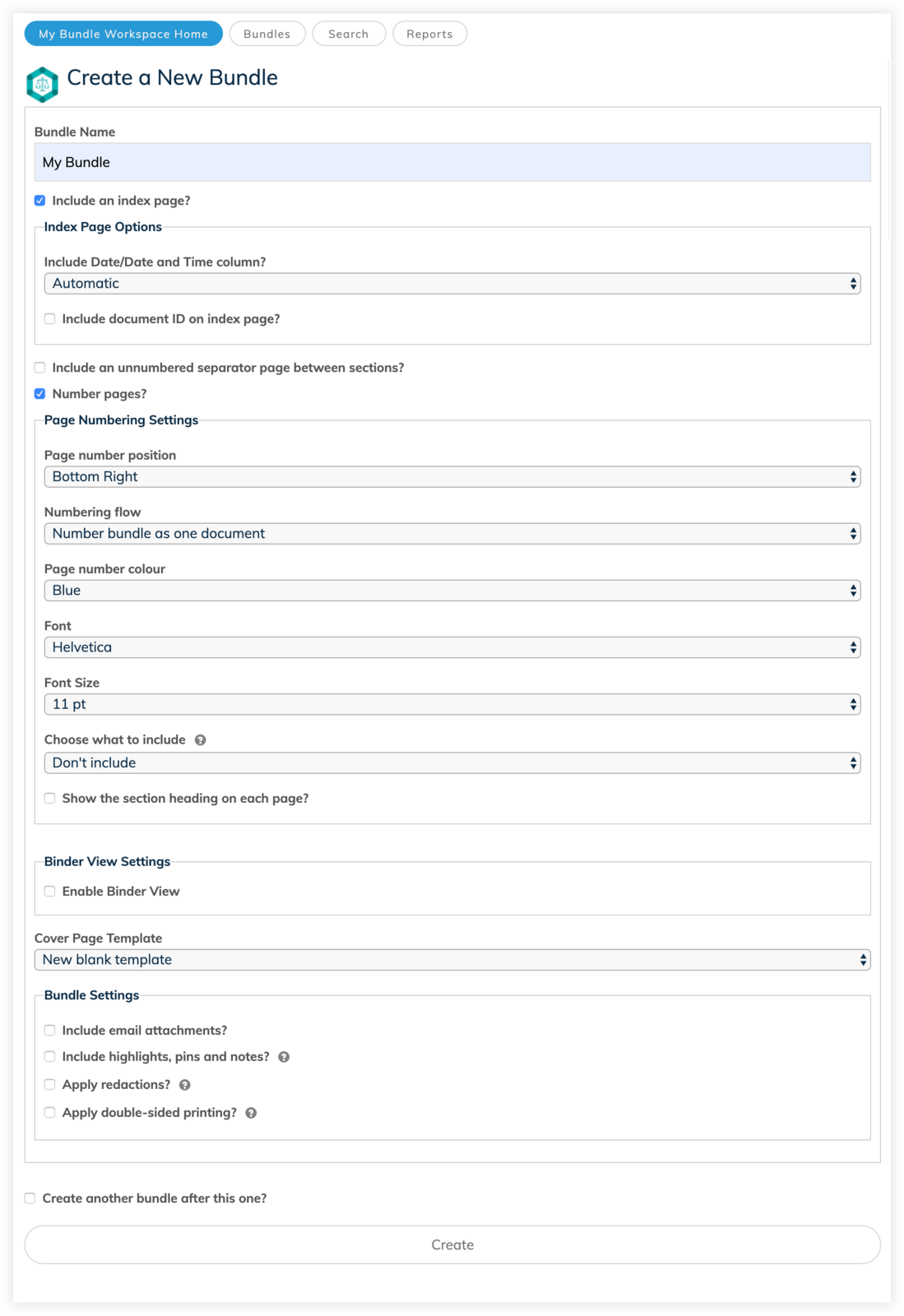The image size is (904, 1316).
Task: Click the 'Index Page Options' section title
Action: pos(103,227)
